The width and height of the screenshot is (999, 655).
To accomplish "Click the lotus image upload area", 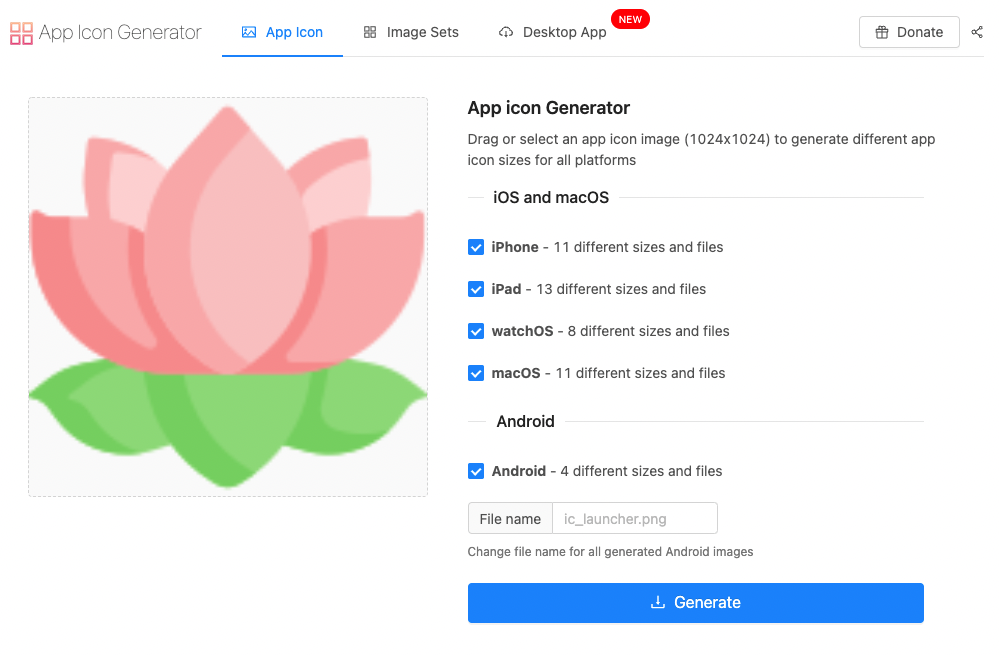I will tap(228, 297).
